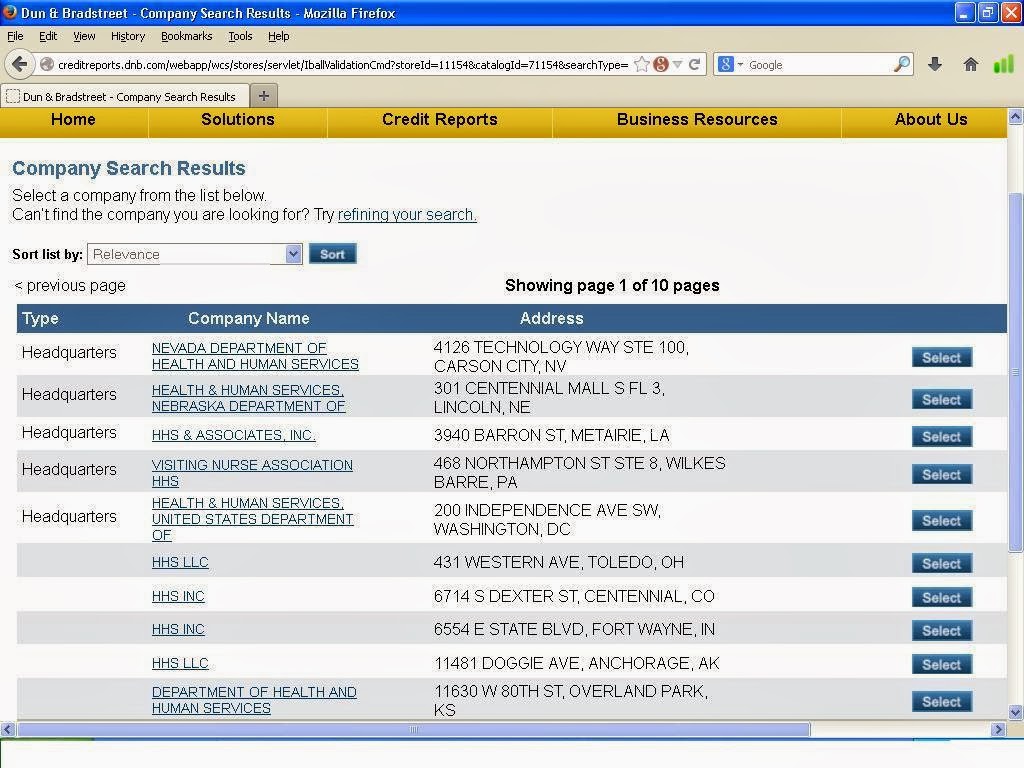This screenshot has width=1024, height=768.
Task: Open Department of Health Overland Park link
Action: pyautogui.click(x=254, y=699)
